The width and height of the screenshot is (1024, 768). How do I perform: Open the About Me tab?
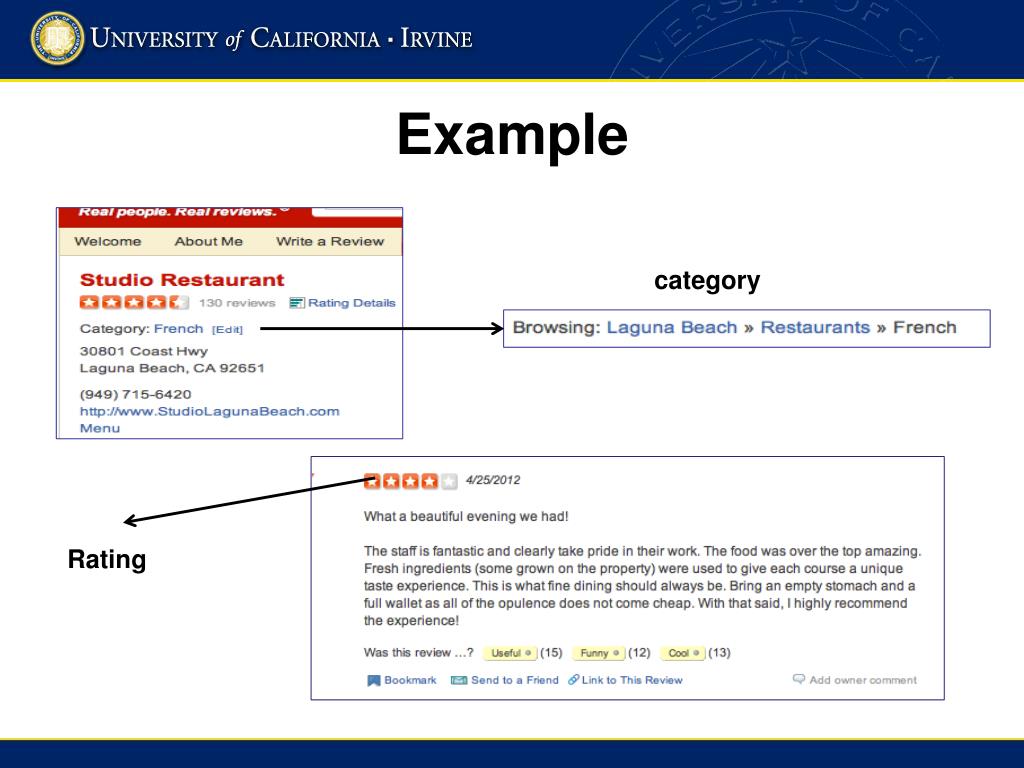[208, 242]
